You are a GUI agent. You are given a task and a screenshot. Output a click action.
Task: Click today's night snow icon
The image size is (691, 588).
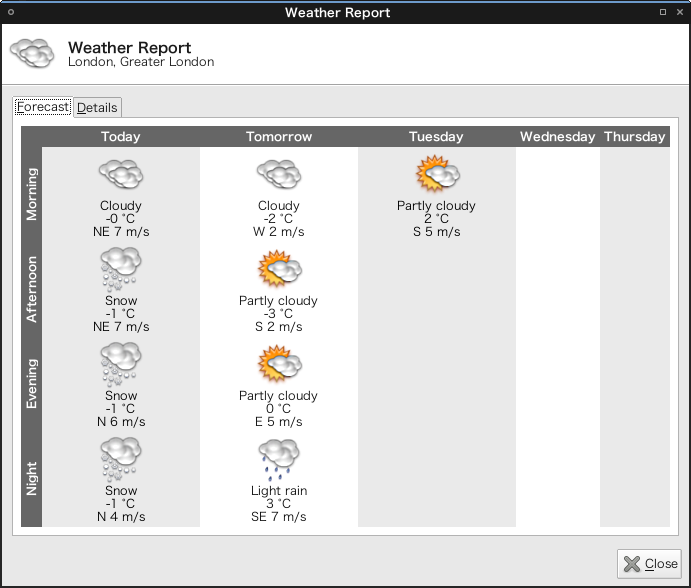[x=121, y=459]
